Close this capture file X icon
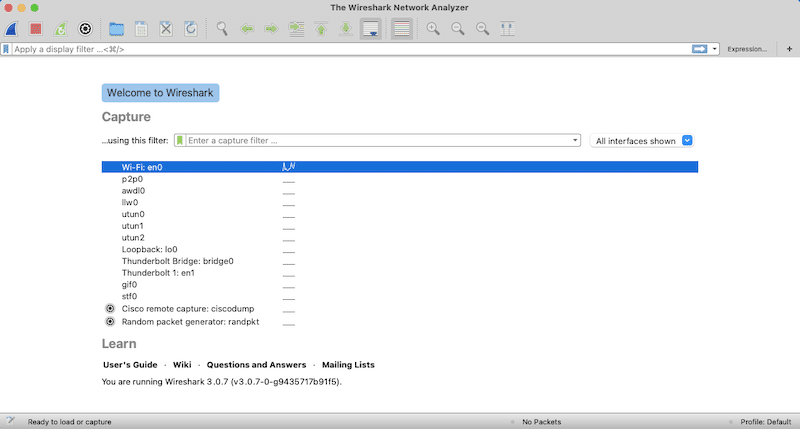The height and width of the screenshot is (429, 800). click(x=166, y=29)
